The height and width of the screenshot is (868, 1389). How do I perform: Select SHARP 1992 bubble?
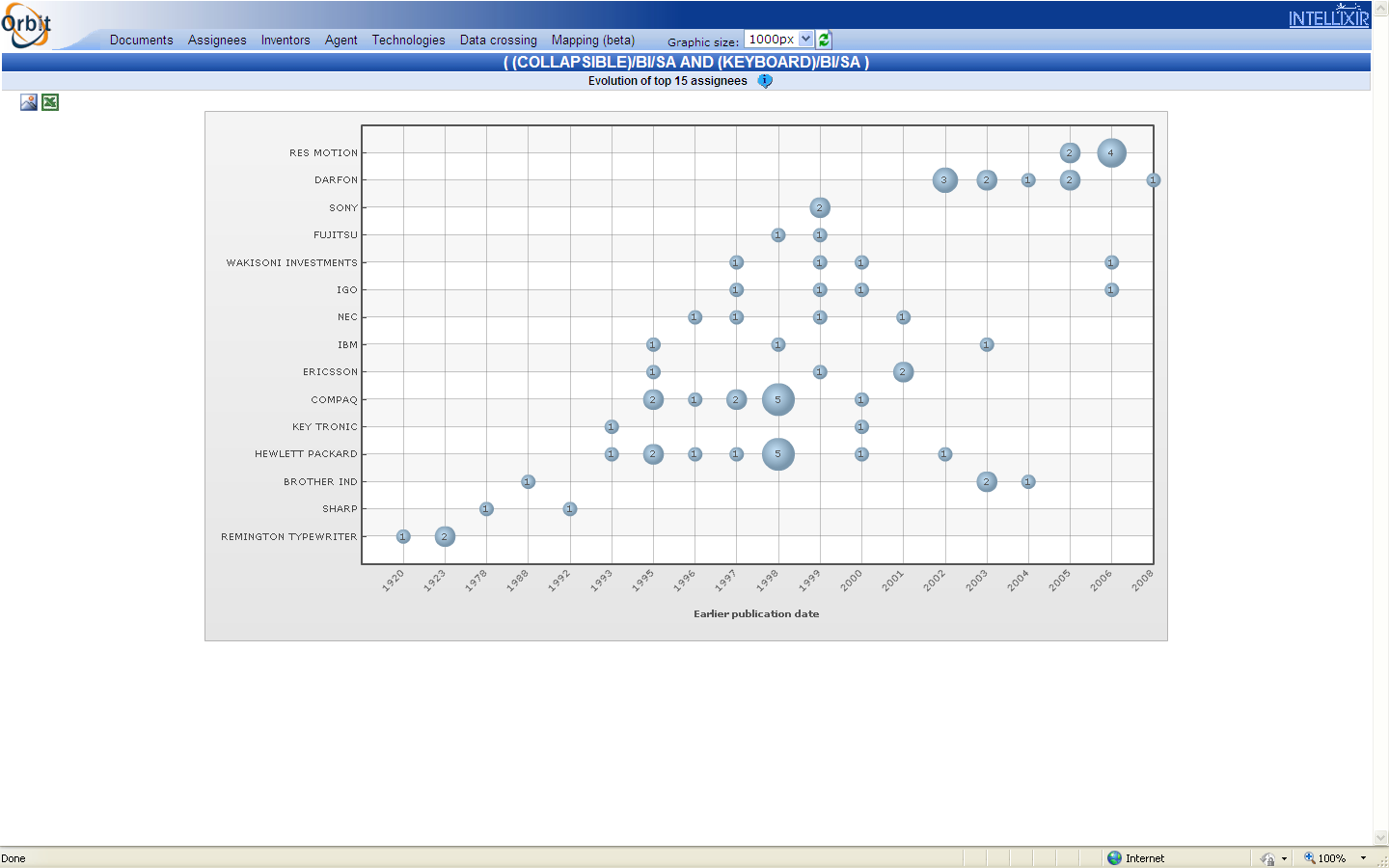click(570, 509)
